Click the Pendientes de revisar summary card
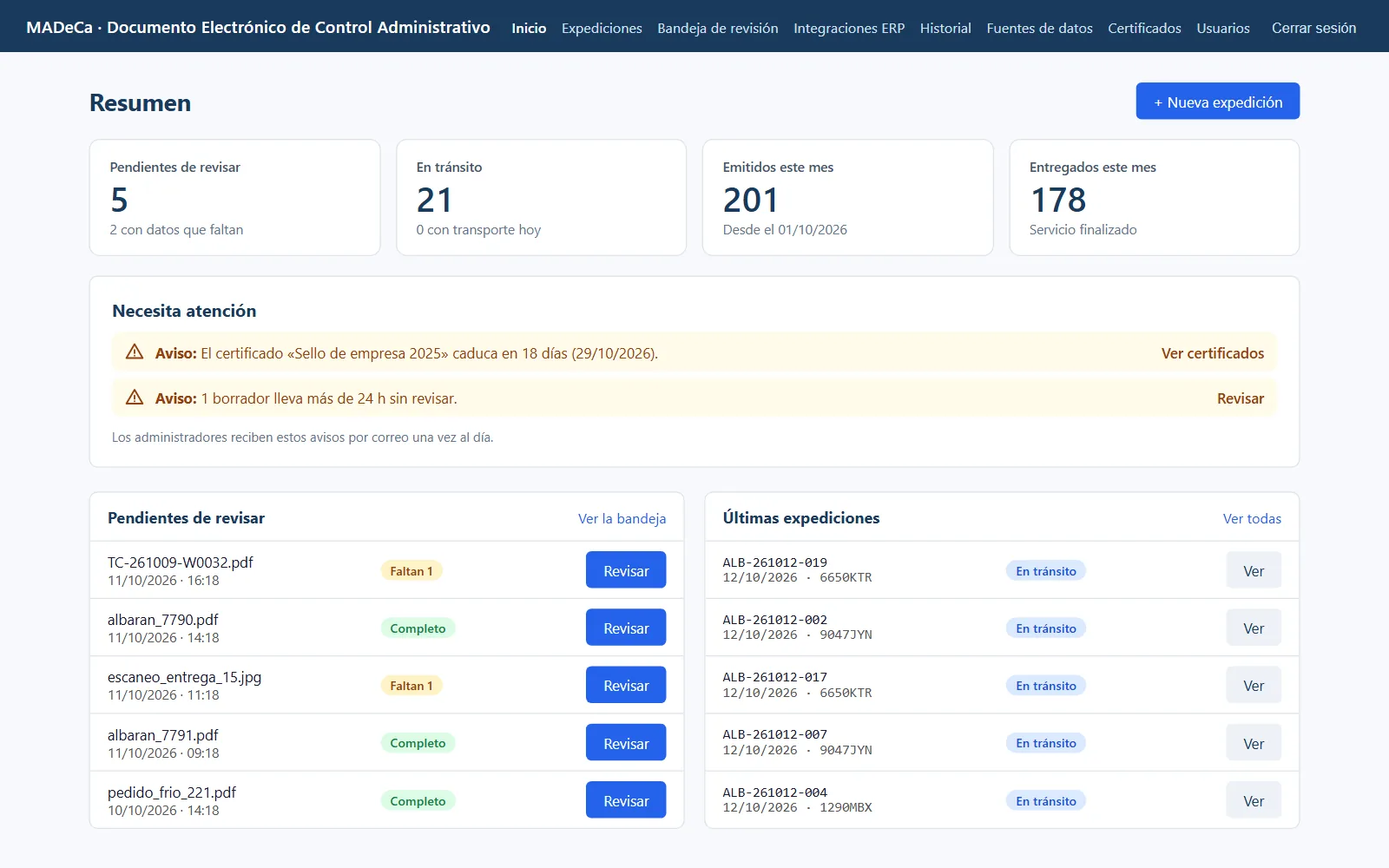The width and height of the screenshot is (1389, 868). tap(234, 198)
